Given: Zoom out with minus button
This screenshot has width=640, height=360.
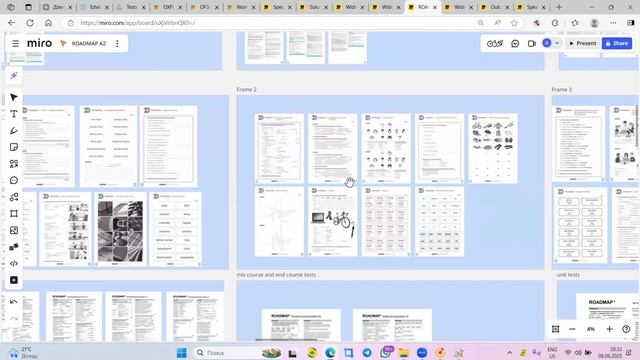Looking at the screenshot, I should pyautogui.click(x=572, y=329).
